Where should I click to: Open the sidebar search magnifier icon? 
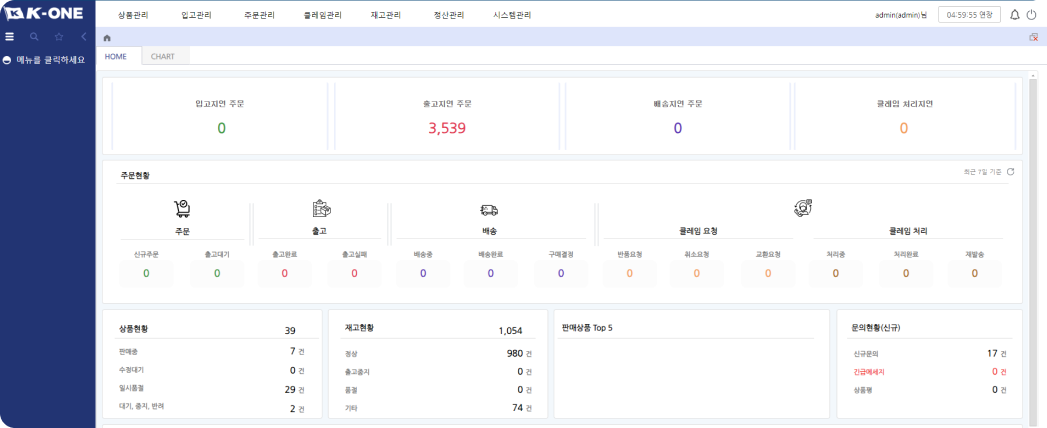pos(34,36)
